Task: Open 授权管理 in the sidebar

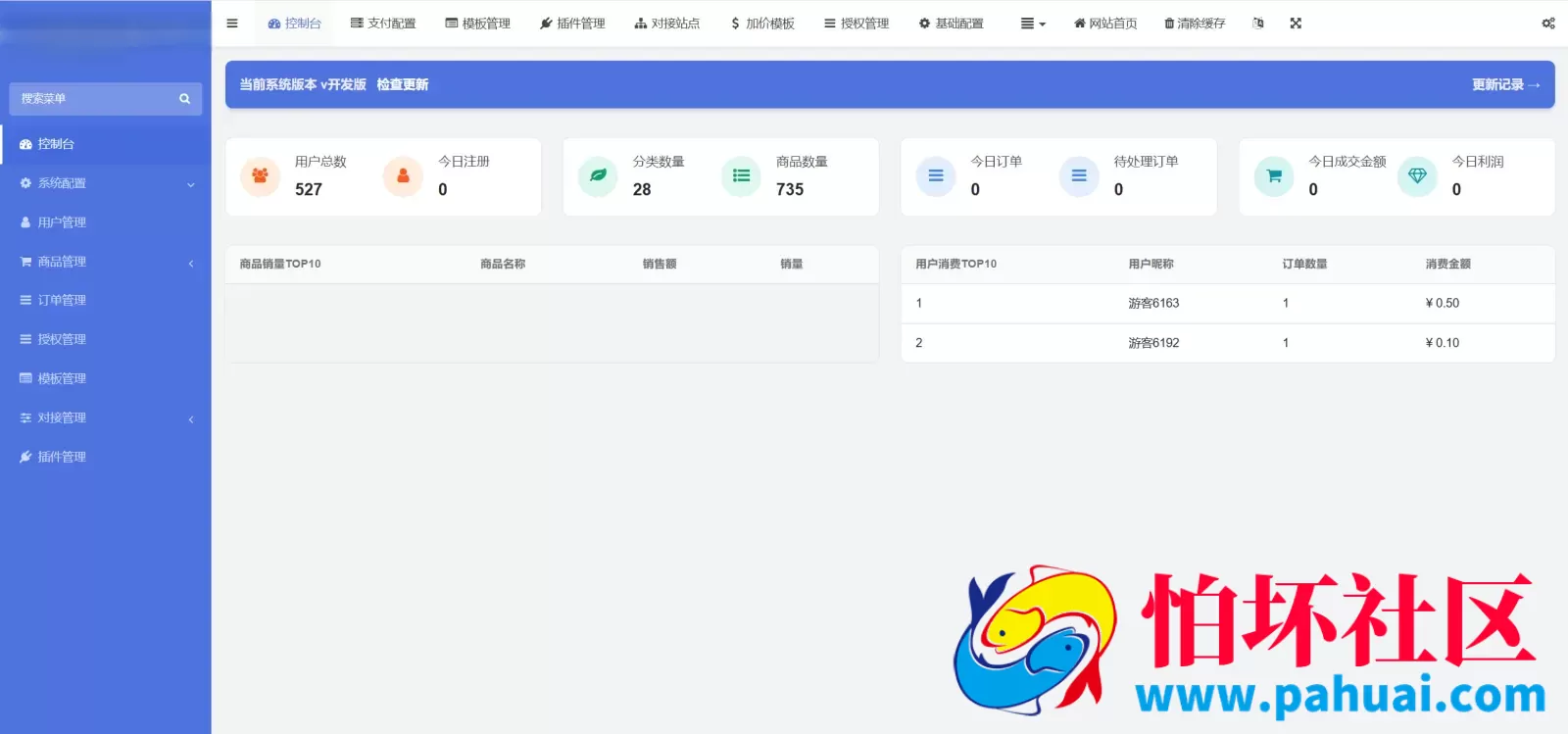Action: point(106,339)
